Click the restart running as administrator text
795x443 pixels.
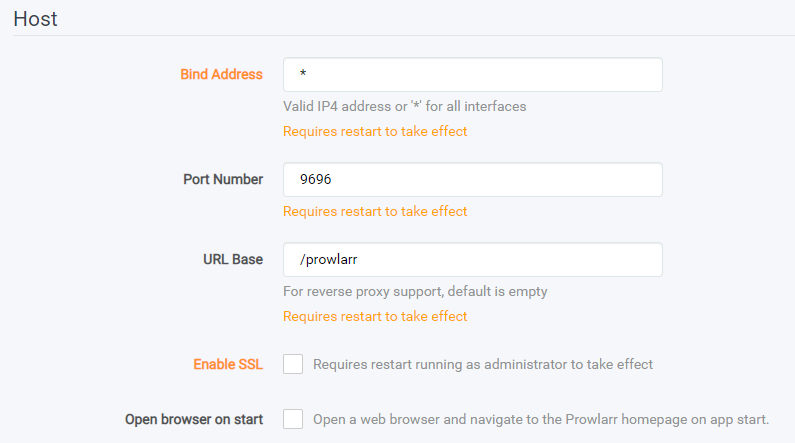[483, 364]
